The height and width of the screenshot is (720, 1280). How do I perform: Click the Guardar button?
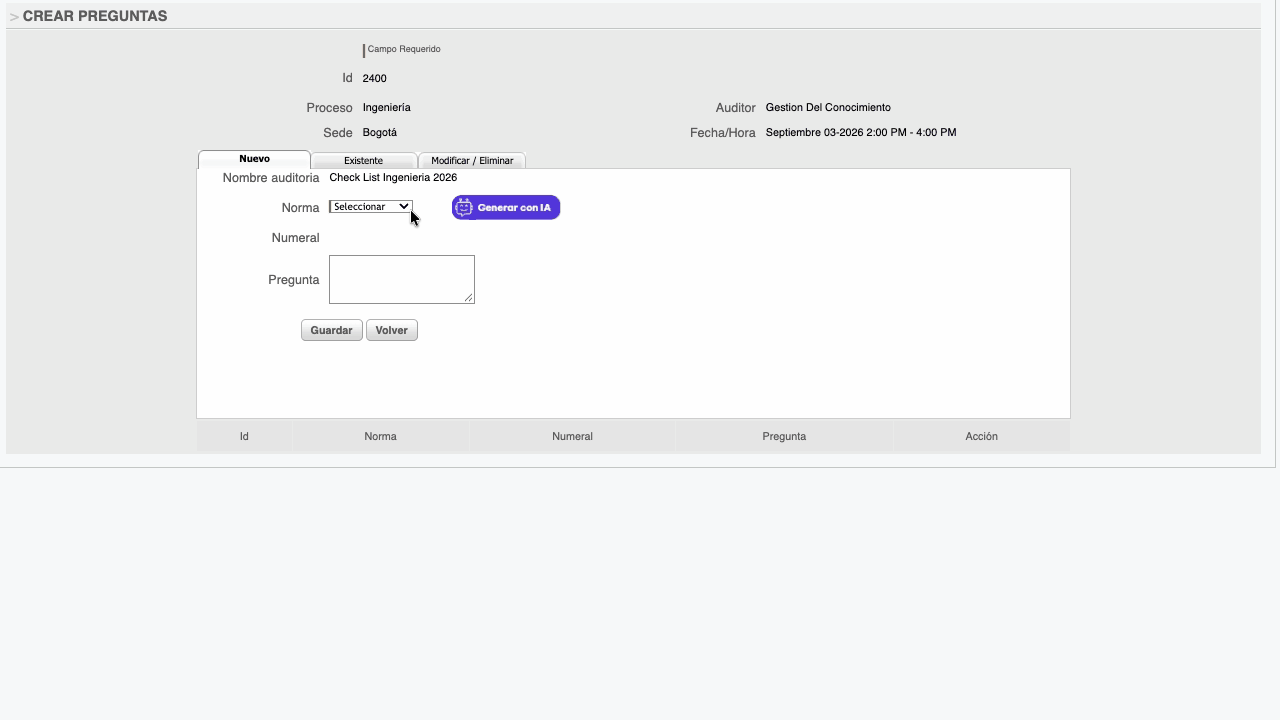[x=332, y=330]
